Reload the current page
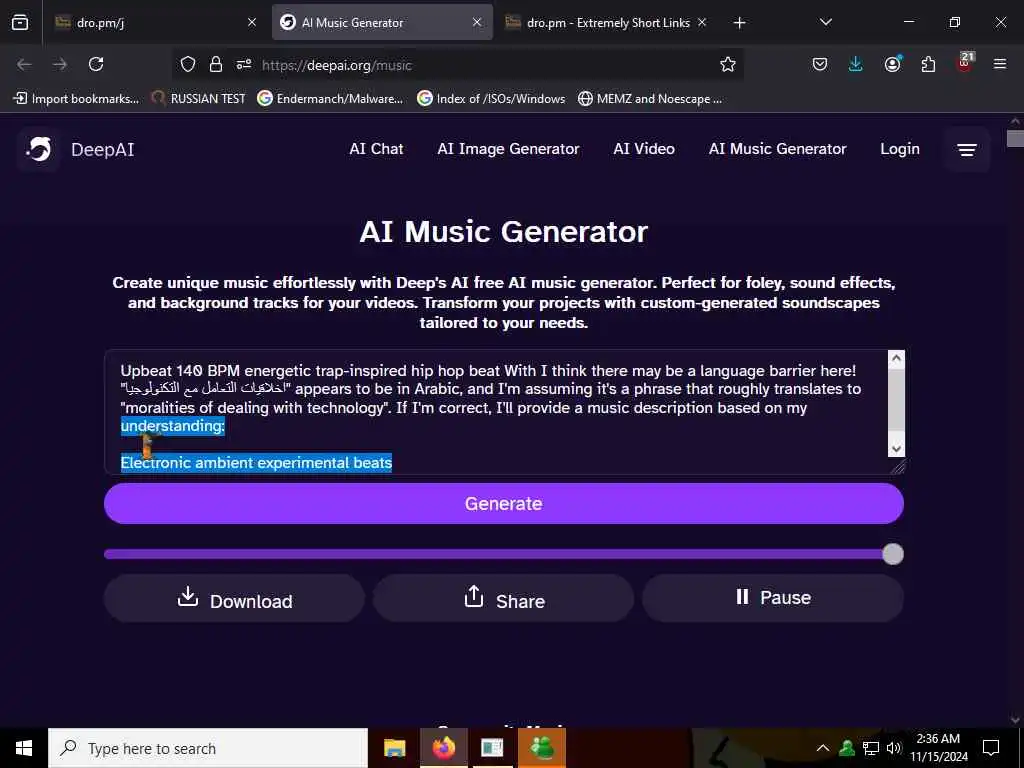Screen dimensions: 1024x768 [x=96, y=64]
